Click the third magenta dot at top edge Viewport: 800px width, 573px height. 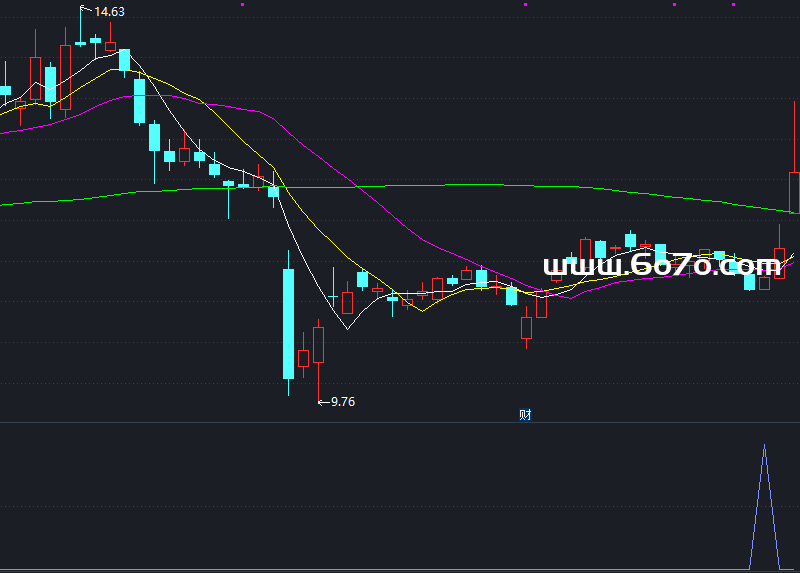675,3
